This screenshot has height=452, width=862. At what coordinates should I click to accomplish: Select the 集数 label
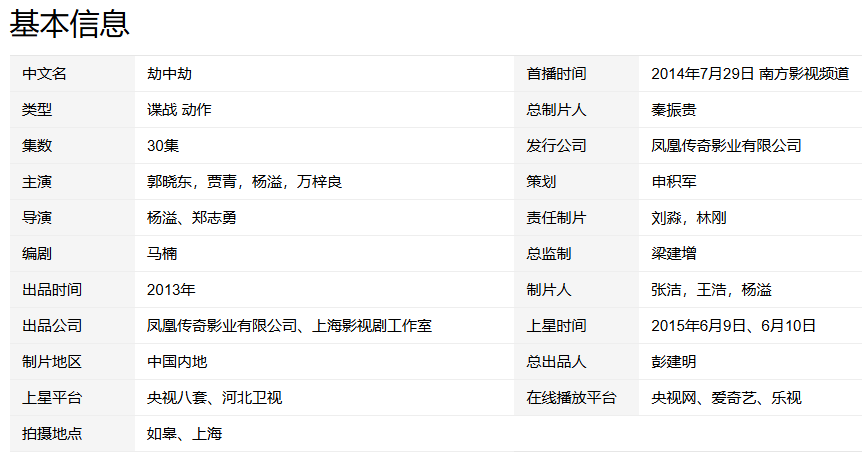(x=37, y=146)
